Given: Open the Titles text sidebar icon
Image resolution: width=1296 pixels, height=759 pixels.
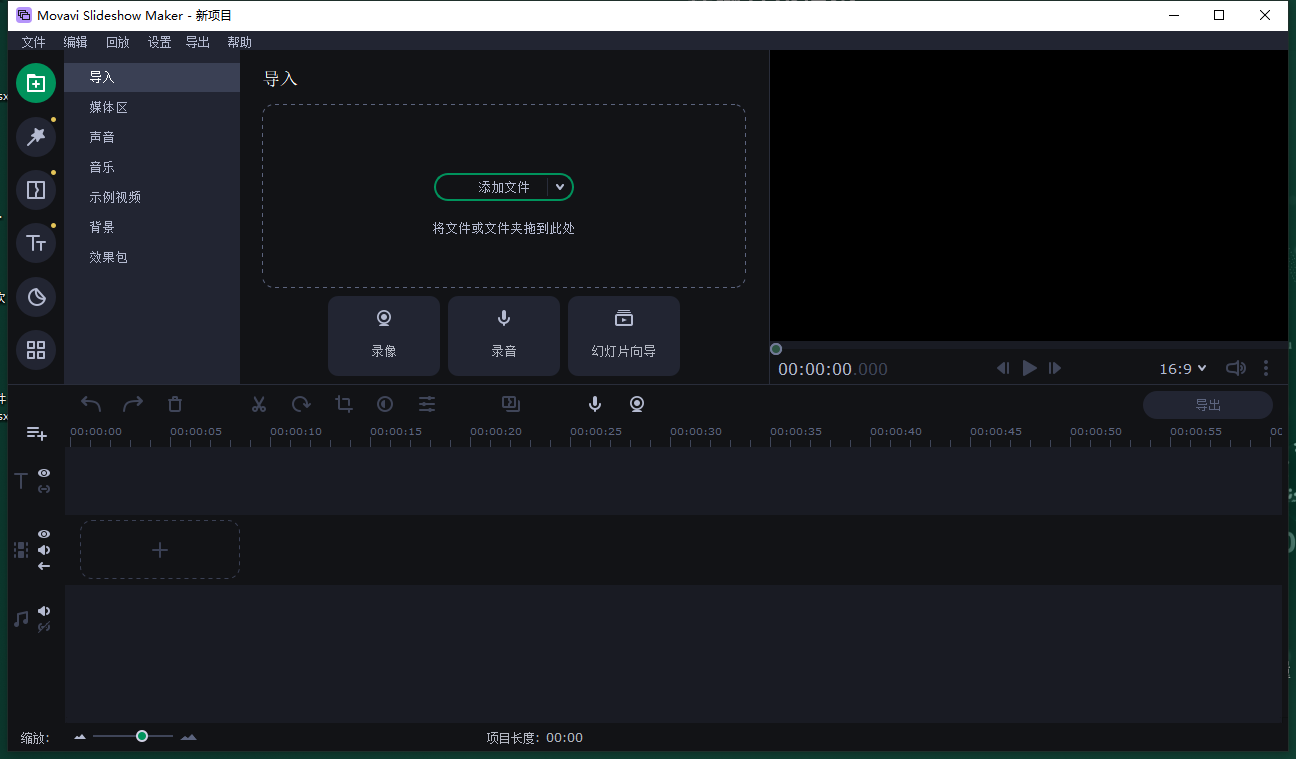Looking at the screenshot, I should 36,243.
